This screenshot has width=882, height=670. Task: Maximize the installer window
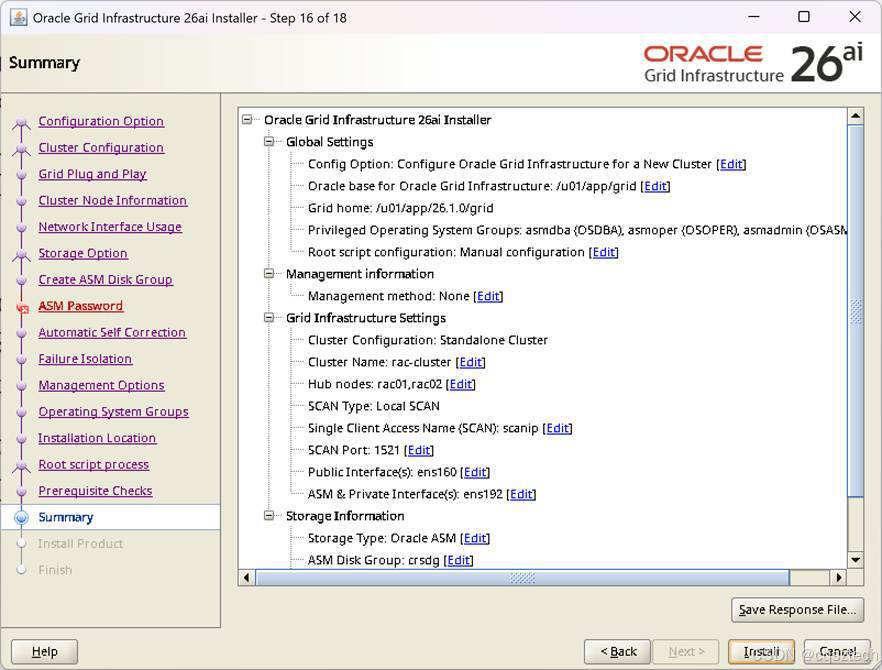pyautogui.click(x=804, y=17)
